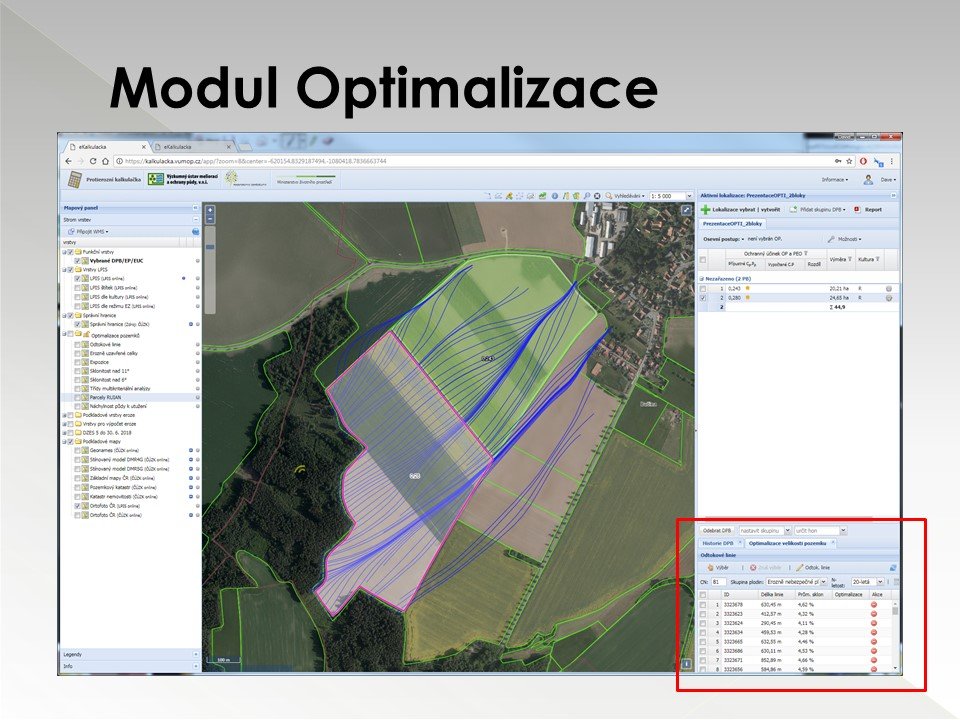Uncheck the Správní hranice layer checkbox
The image size is (960, 720).
pos(78,324)
